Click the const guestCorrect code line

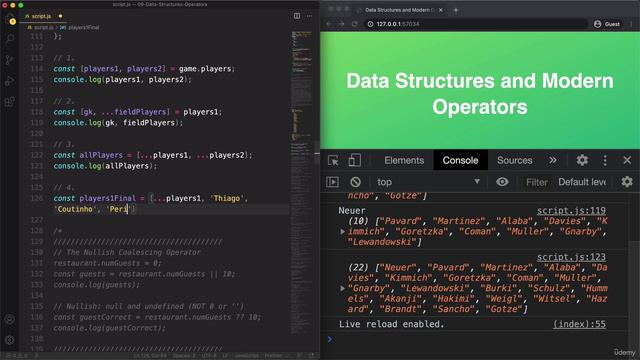pyautogui.click(x=158, y=317)
